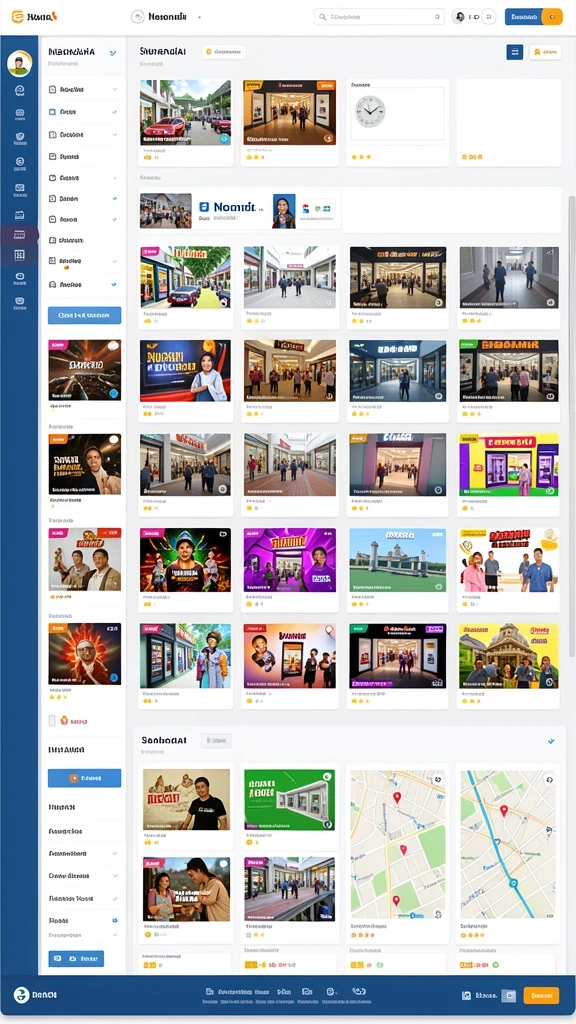
Task: Click the orange-dot button next to the main heading
Action: [224, 52]
